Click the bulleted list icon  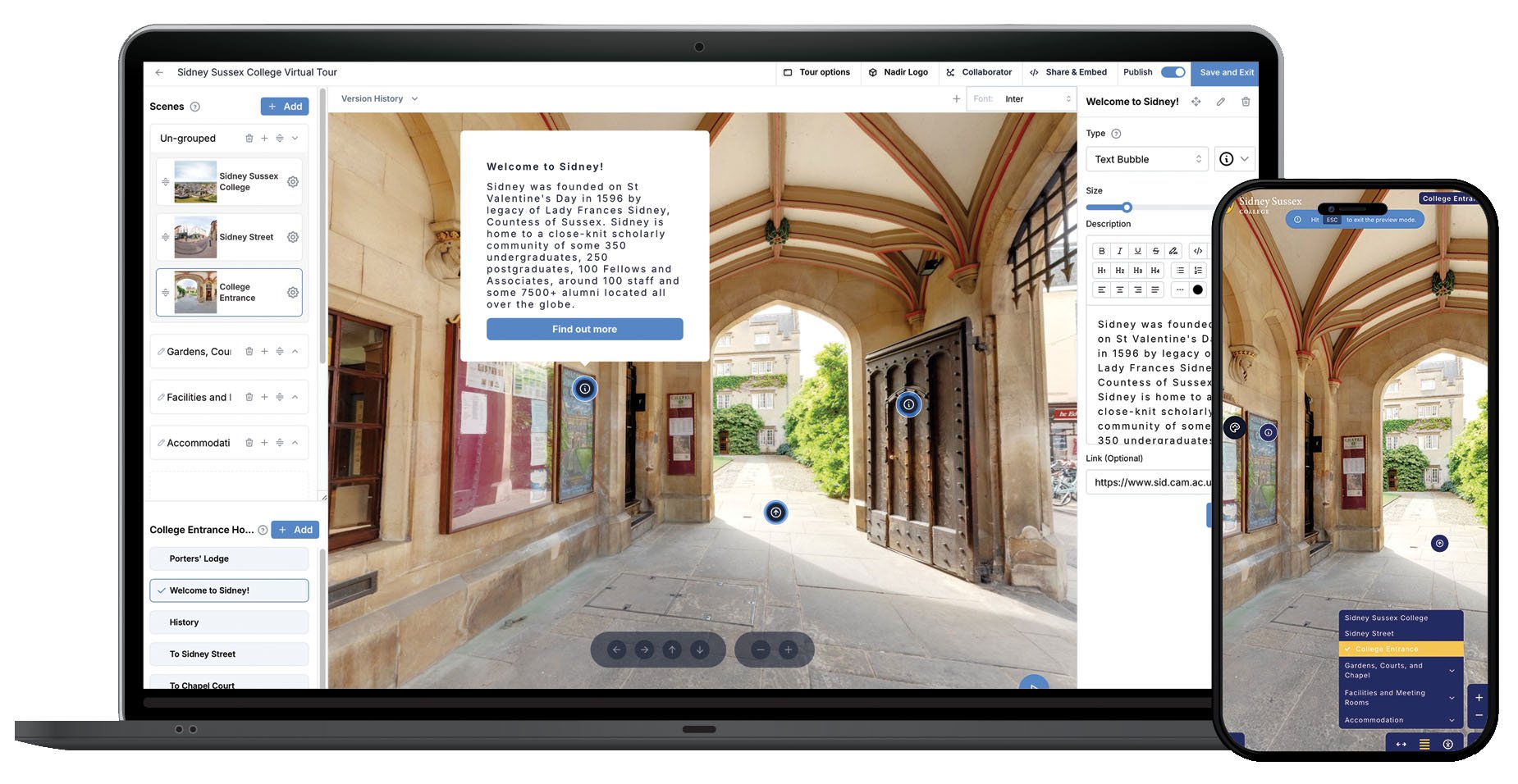coord(1180,270)
